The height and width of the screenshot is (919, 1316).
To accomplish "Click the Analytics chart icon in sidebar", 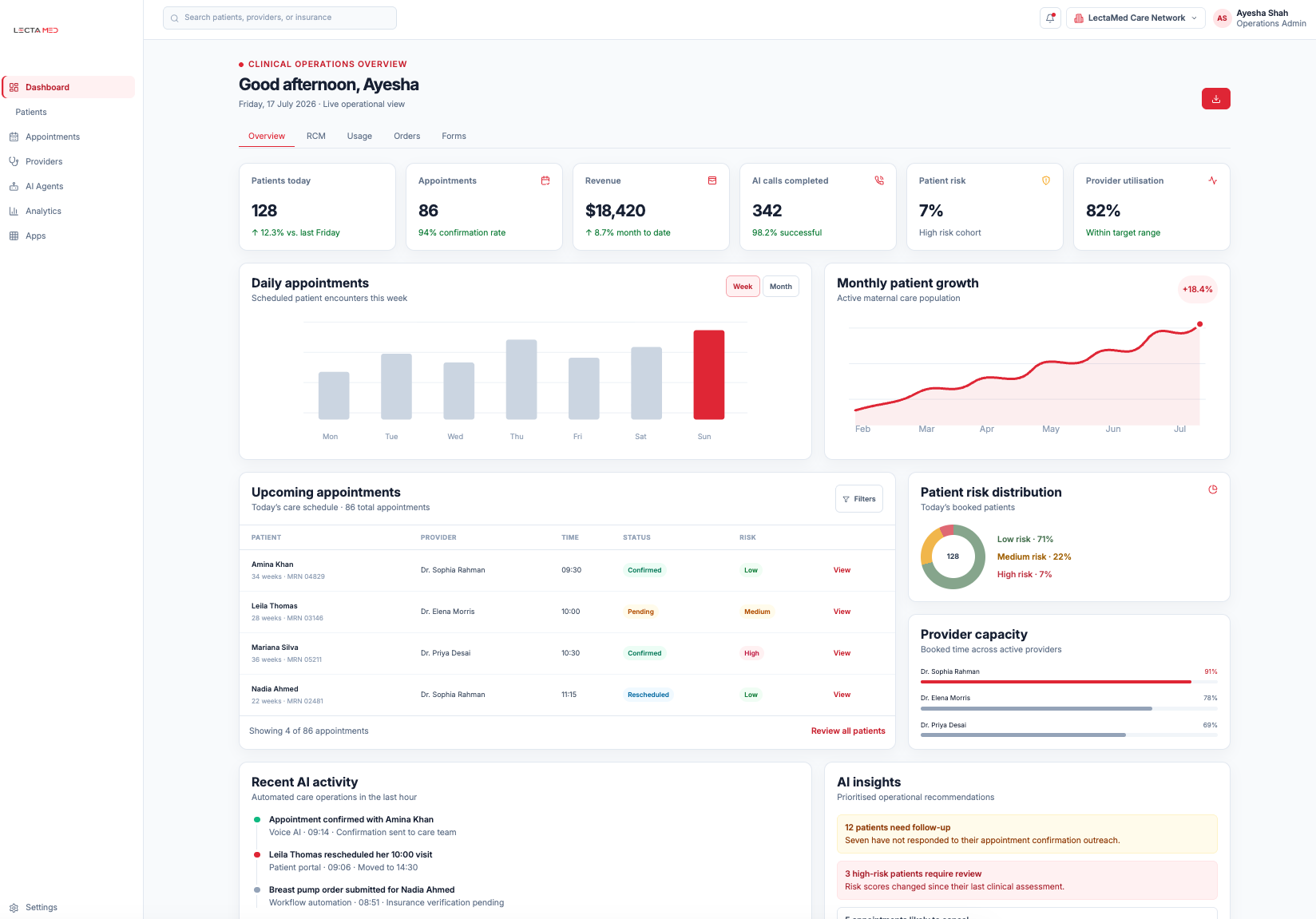I will 14,212.
